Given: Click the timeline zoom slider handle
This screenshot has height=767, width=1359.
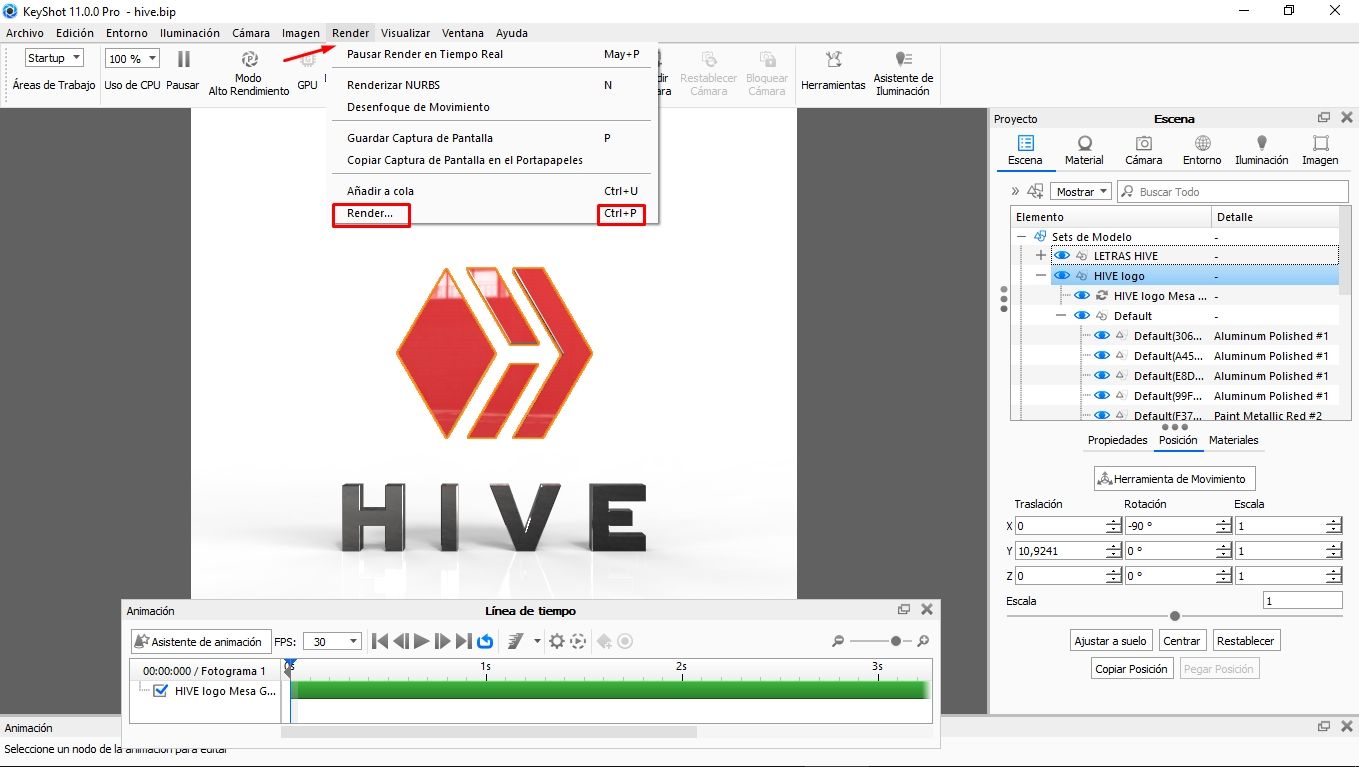Looking at the screenshot, I should pyautogui.click(x=896, y=641).
